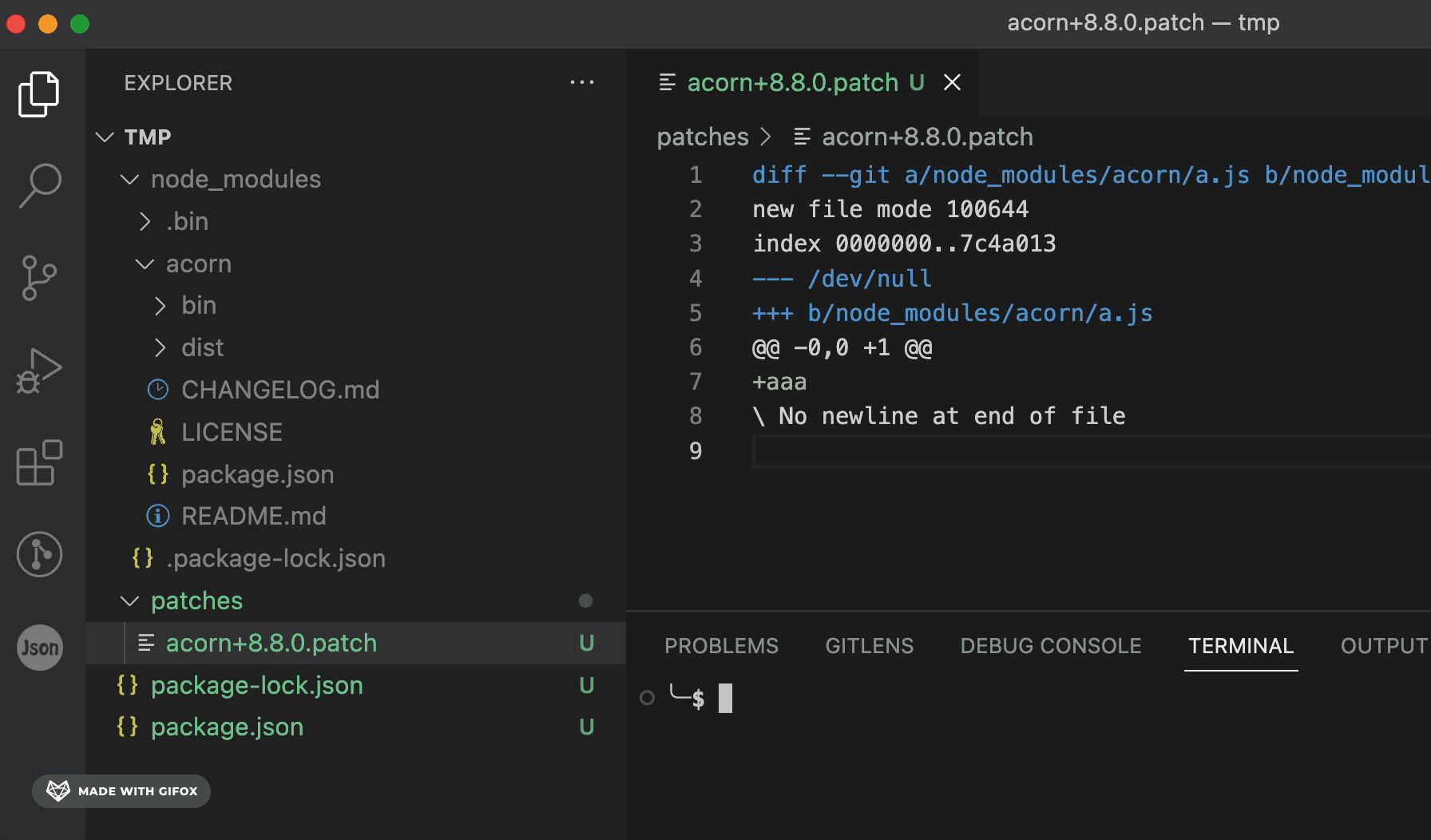The image size is (1431, 840).
Task: Open the GITLENS panel tab
Action: (869, 646)
